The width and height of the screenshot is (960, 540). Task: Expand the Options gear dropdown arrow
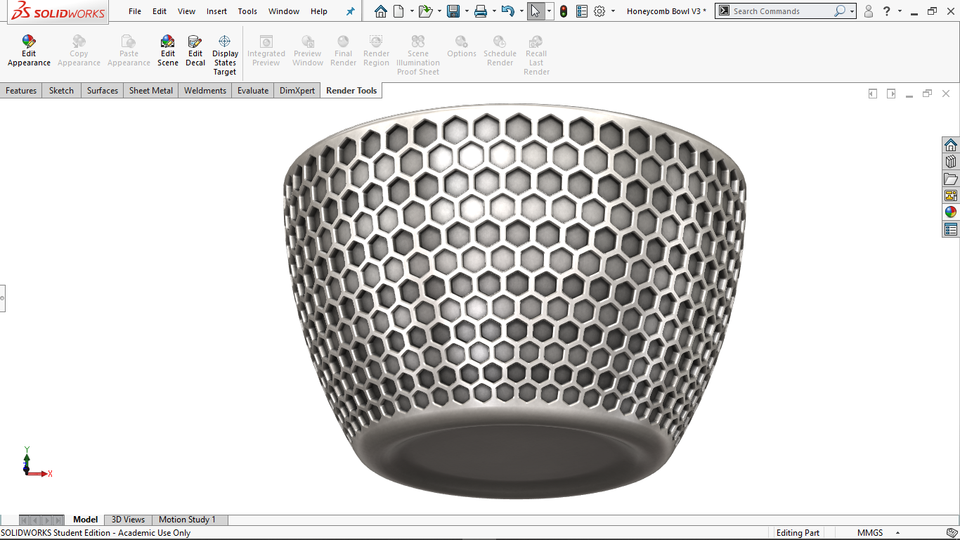[613, 12]
